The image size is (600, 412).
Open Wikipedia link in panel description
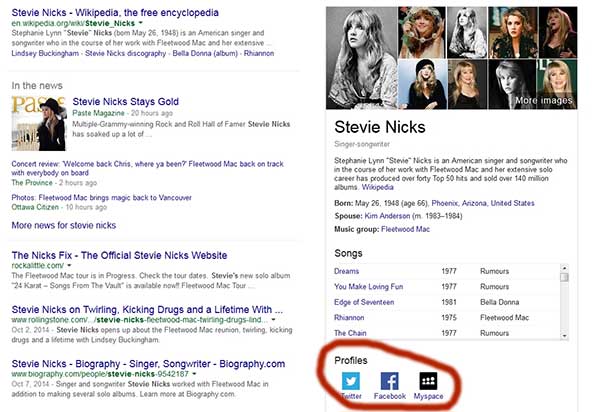coord(378,187)
